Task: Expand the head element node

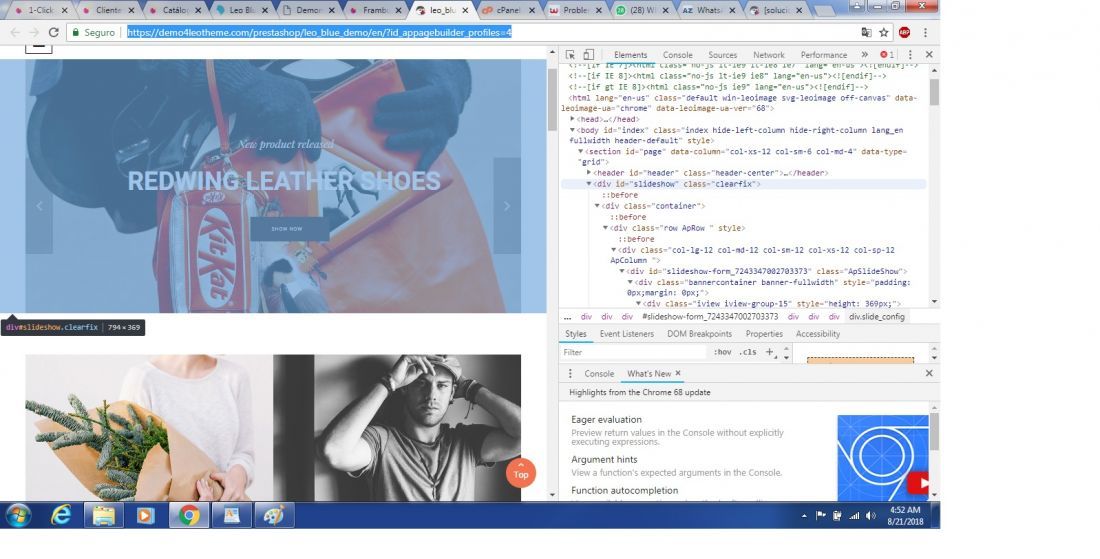Action: click(x=572, y=119)
